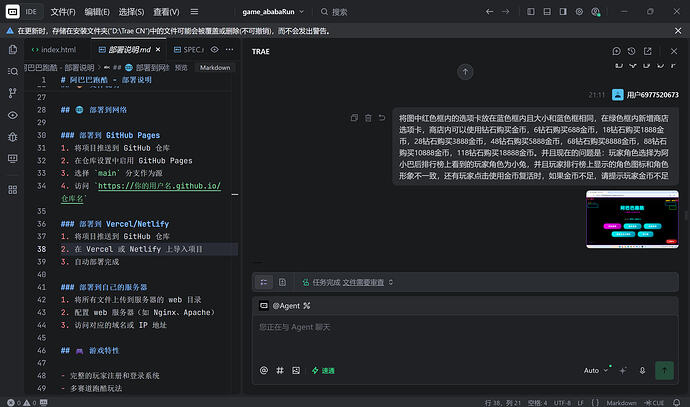
Task: Pop out the TRAE chat panel
Action: (647, 51)
